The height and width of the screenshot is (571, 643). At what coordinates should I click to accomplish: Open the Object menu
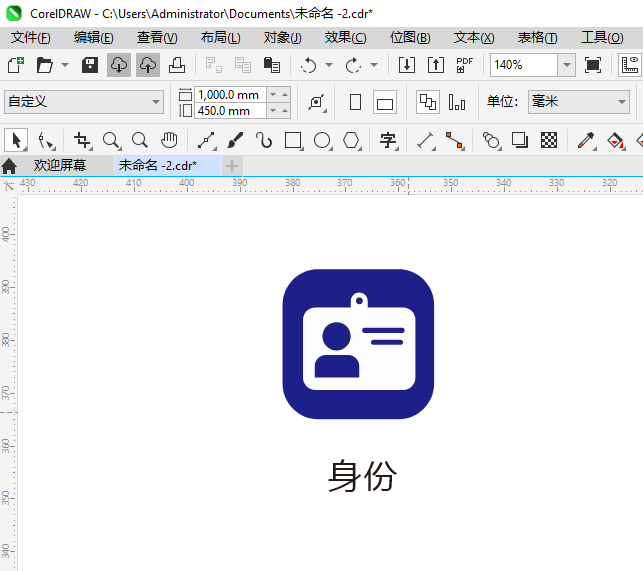pyautogui.click(x=283, y=37)
